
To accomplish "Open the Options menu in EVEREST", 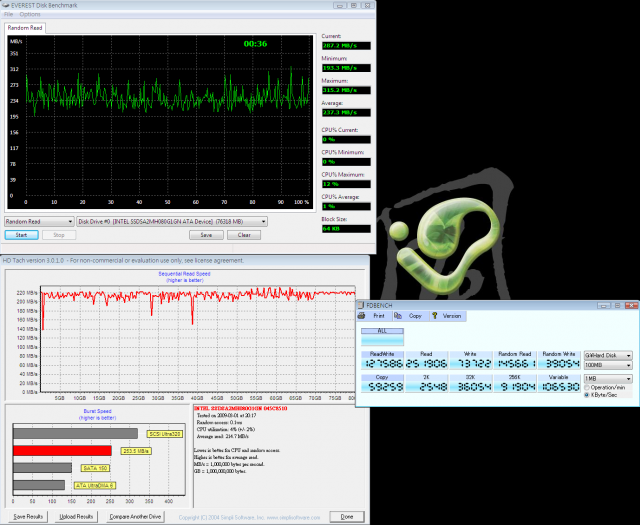I will click(x=30, y=14).
